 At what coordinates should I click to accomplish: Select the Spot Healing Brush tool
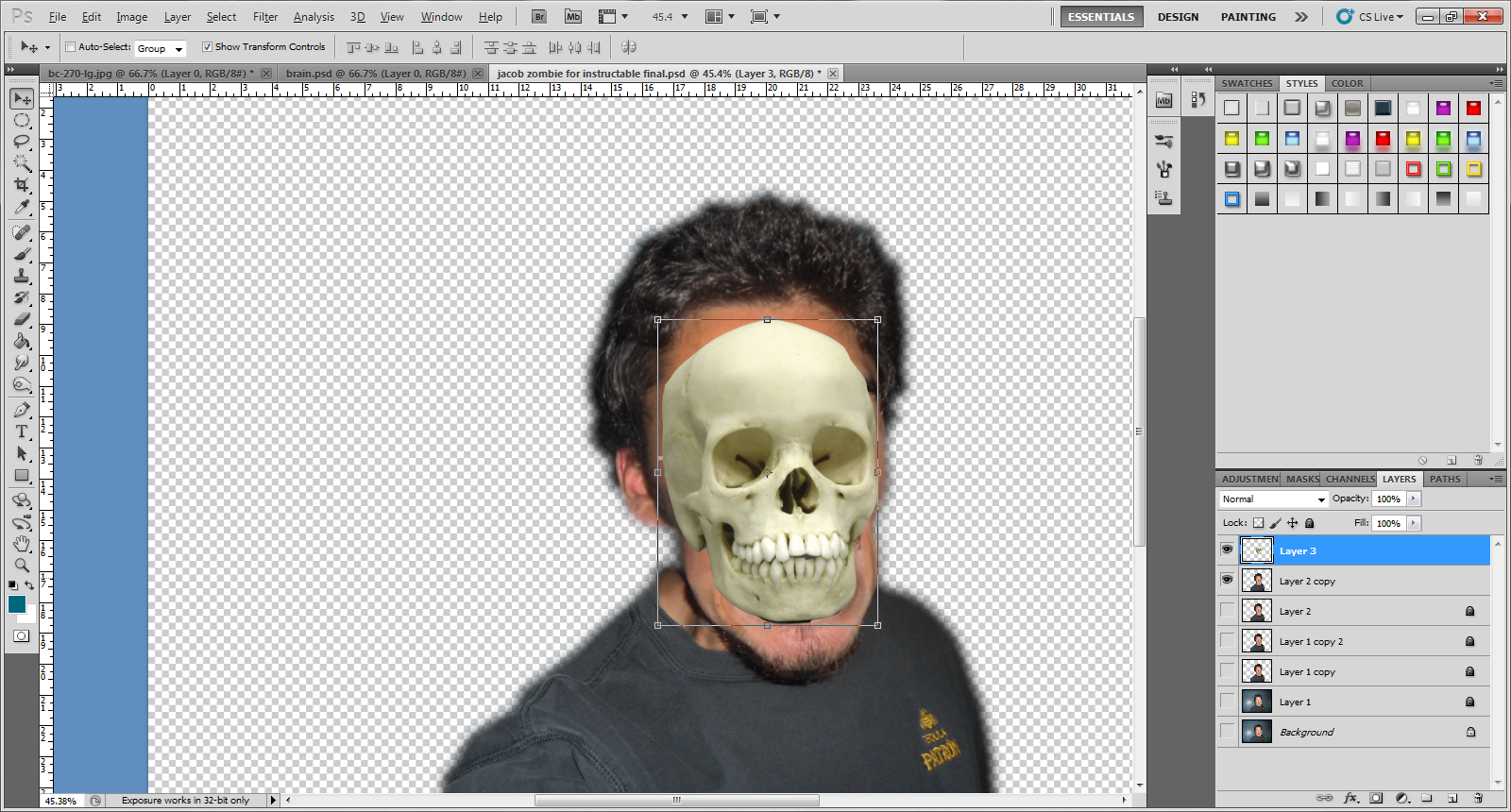click(x=22, y=232)
